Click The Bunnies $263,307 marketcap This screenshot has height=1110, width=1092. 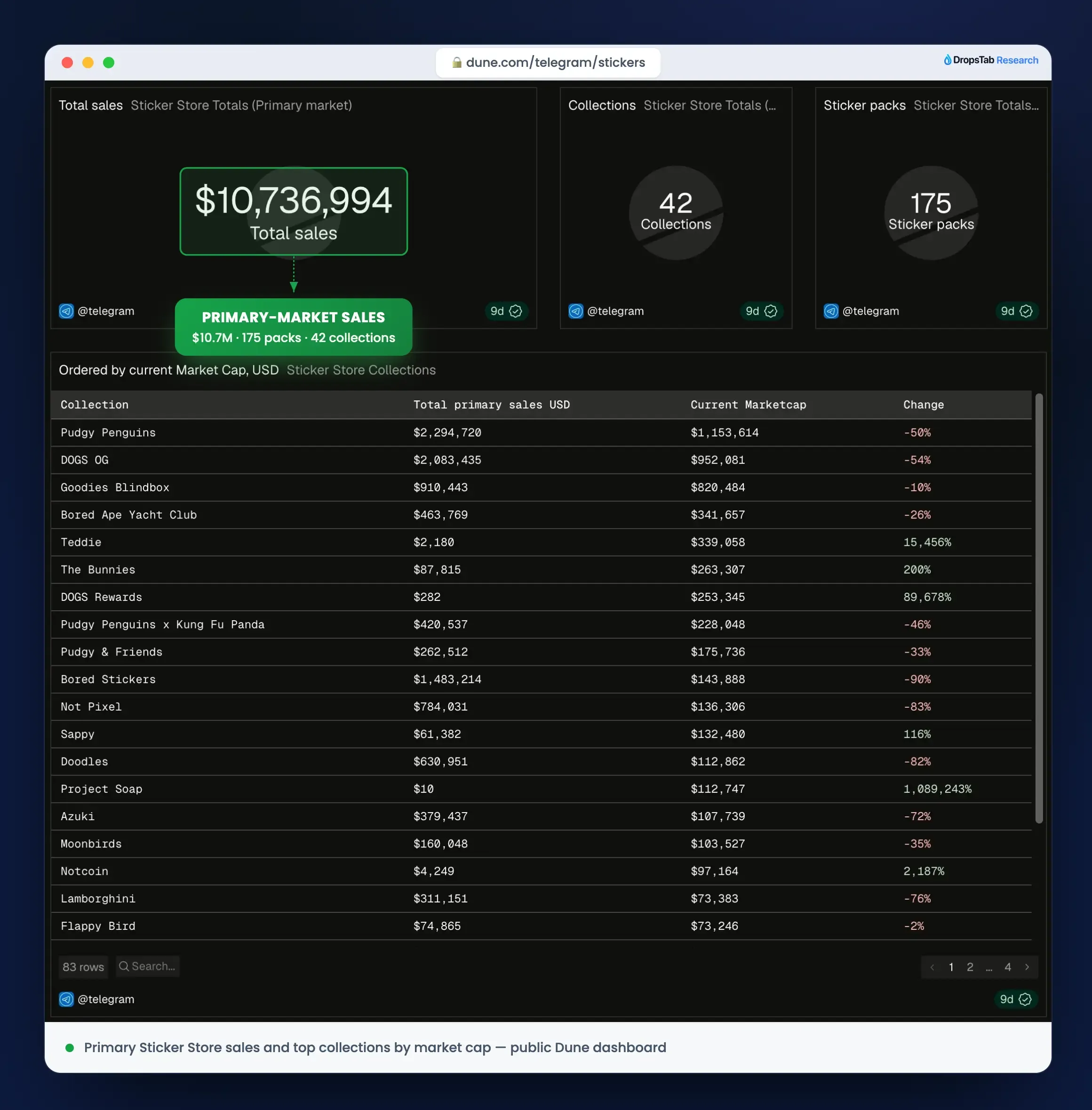717,570
